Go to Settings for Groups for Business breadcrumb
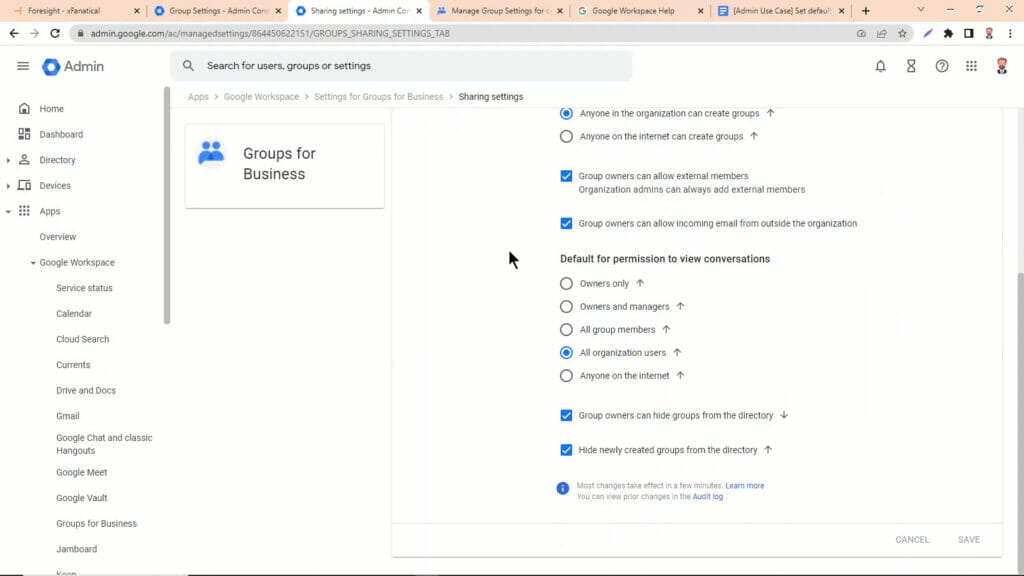1024x576 pixels. point(379,97)
